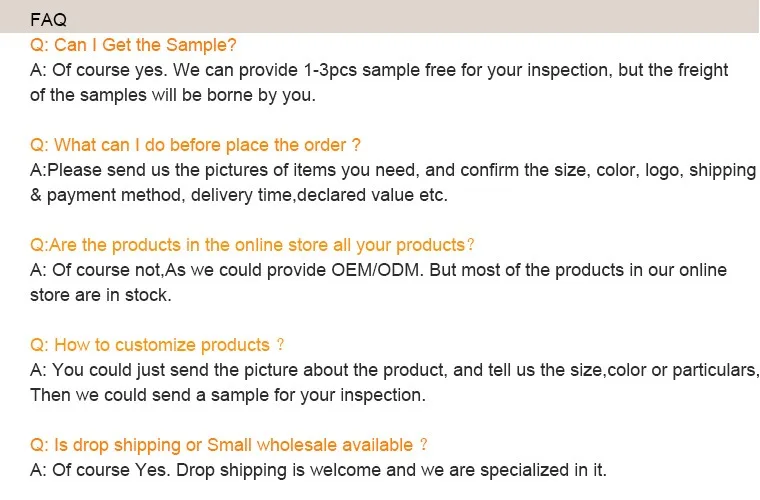Click the line starting "& payment method"

238,195
